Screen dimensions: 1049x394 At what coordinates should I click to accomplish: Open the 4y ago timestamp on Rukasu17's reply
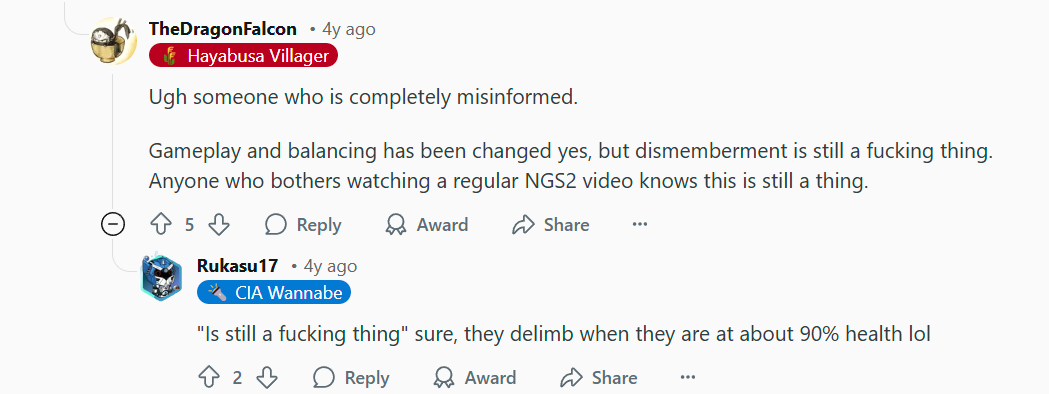tap(330, 266)
